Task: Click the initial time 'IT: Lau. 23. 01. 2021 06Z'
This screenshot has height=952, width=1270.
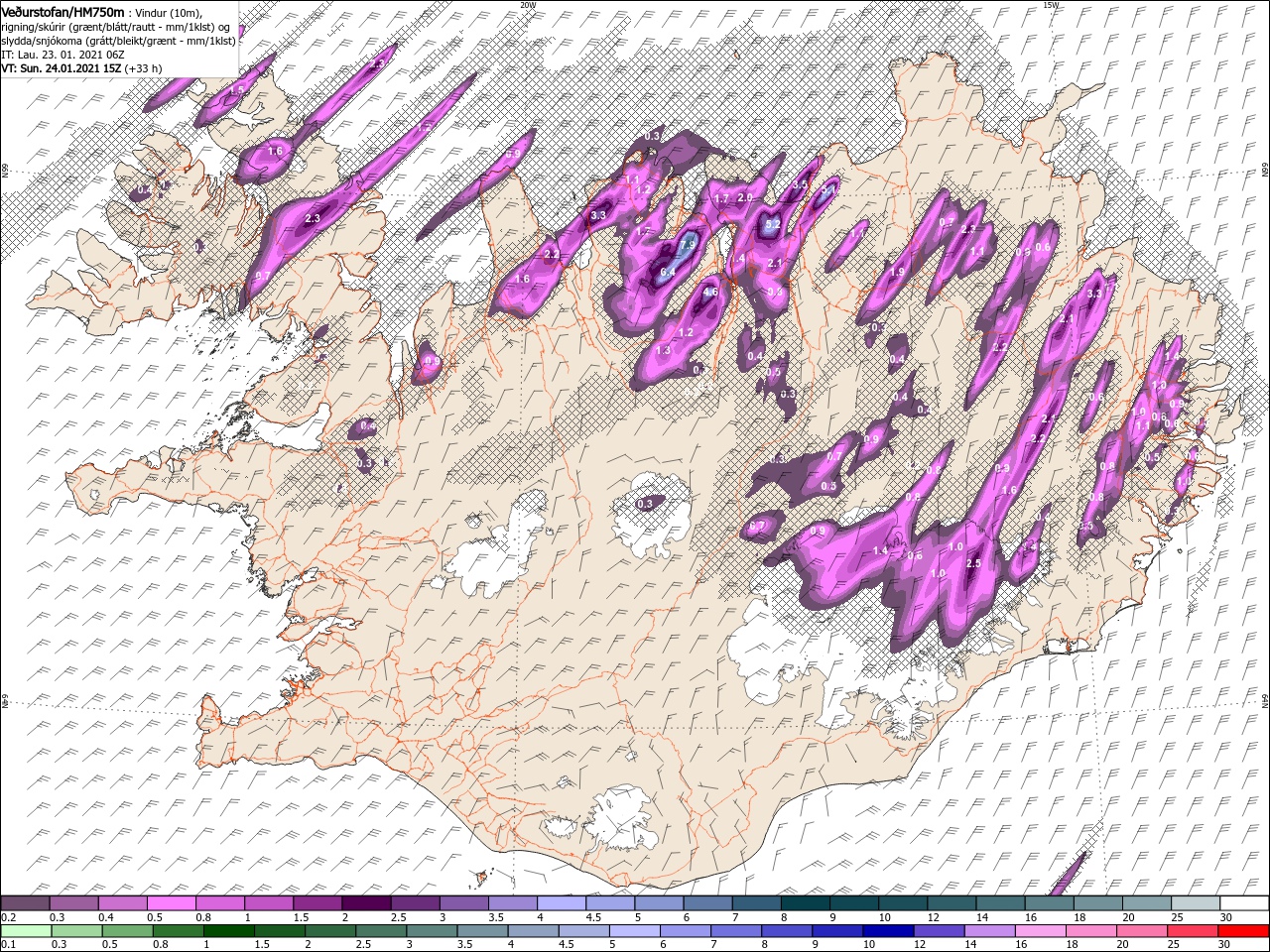Action: point(63,56)
